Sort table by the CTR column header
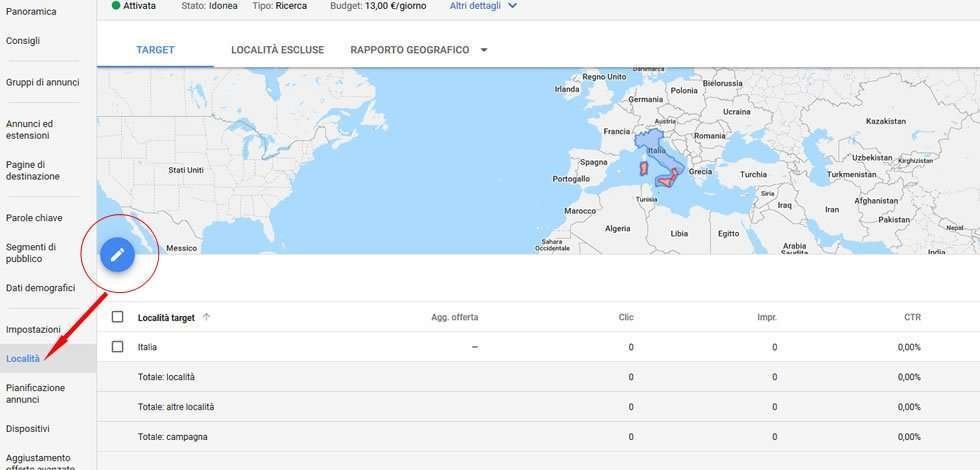This screenshot has height=470, width=980. click(911, 317)
